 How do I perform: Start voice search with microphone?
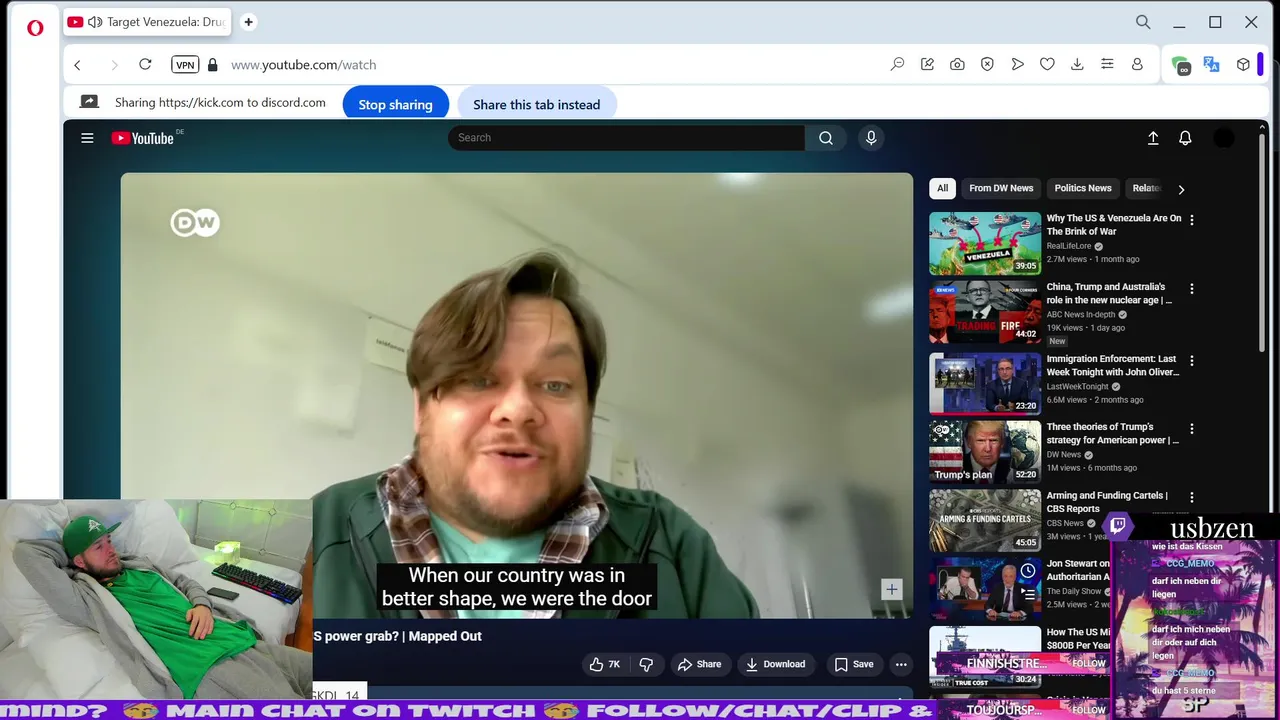[x=871, y=138]
